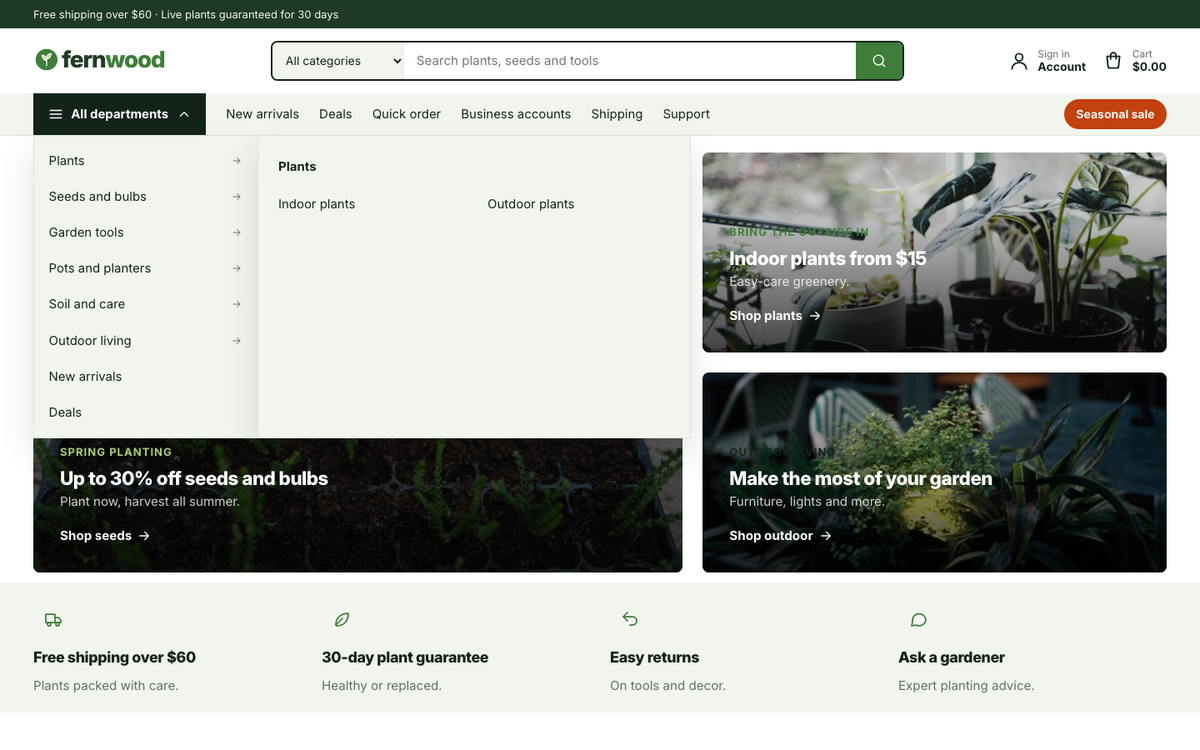
Task: Click the hamburger icon beside All departments
Action: (56, 114)
